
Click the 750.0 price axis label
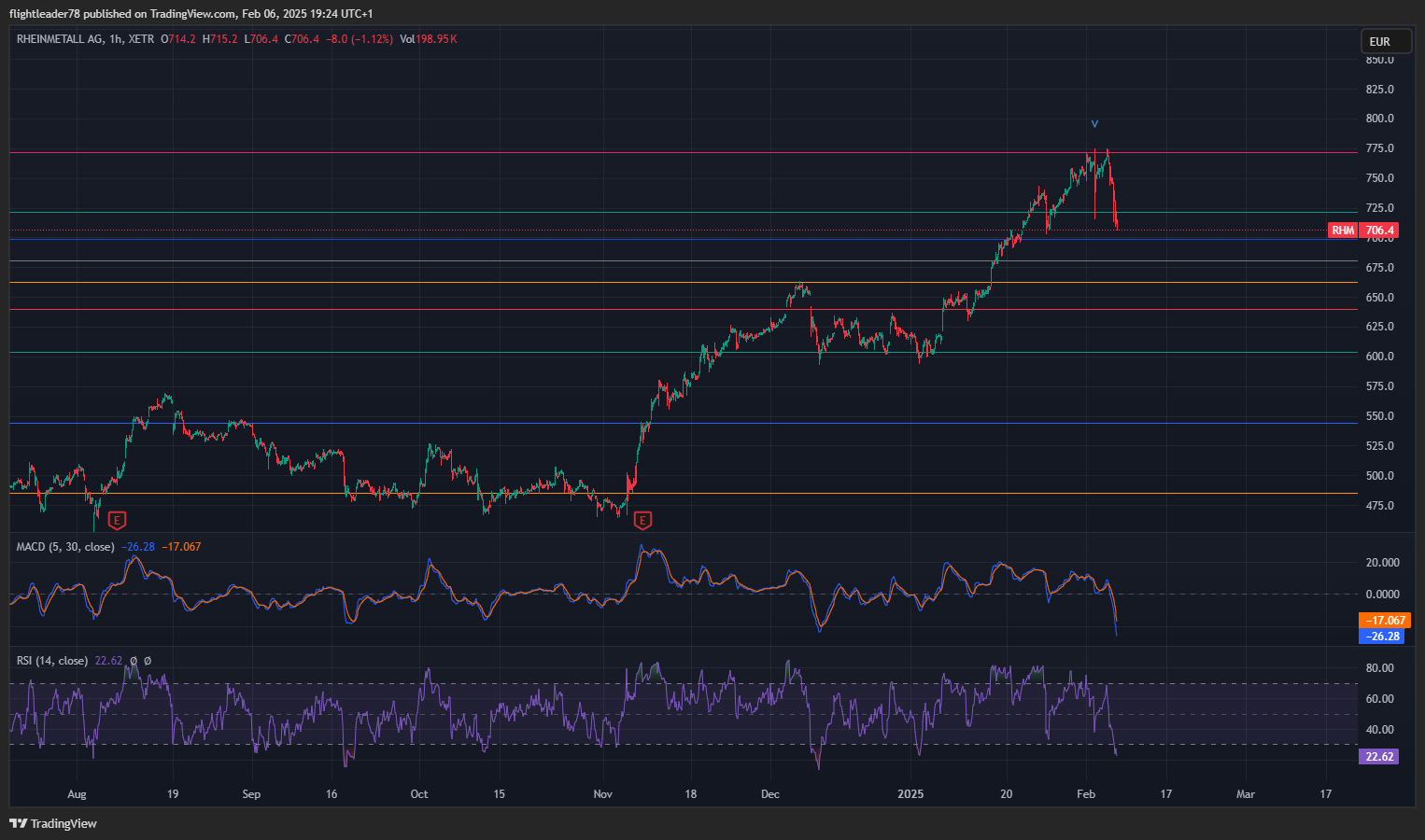(x=1379, y=178)
